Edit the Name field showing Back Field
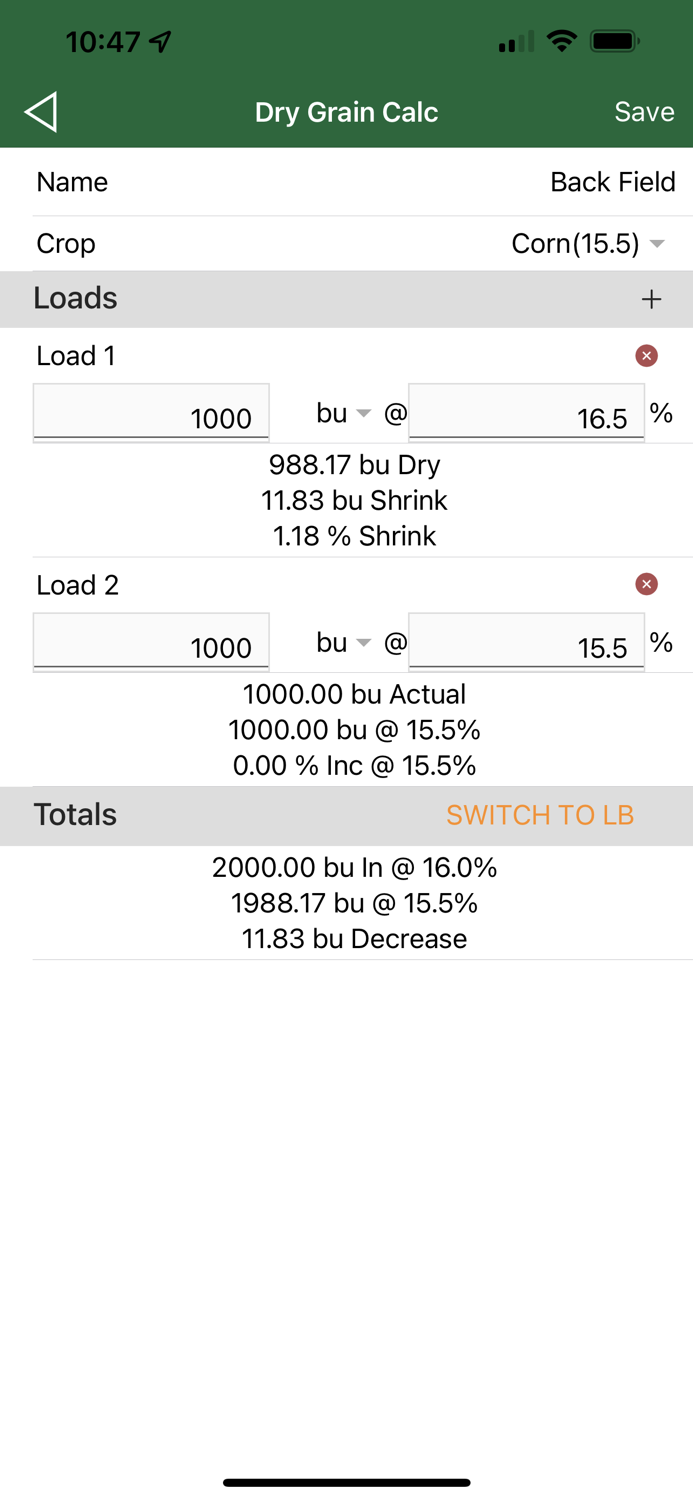Screen dimensions: 693x1500 (x=613, y=182)
